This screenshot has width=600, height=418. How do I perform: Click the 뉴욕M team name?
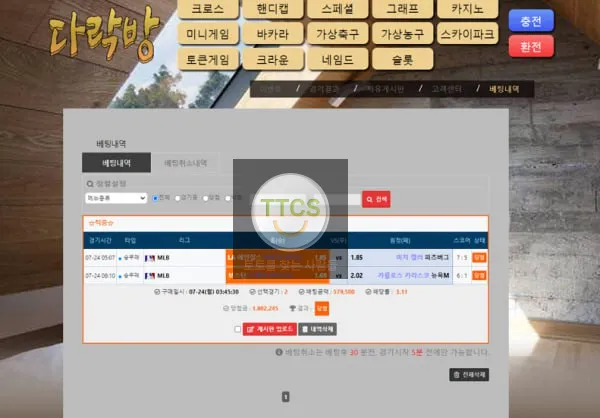point(440,275)
